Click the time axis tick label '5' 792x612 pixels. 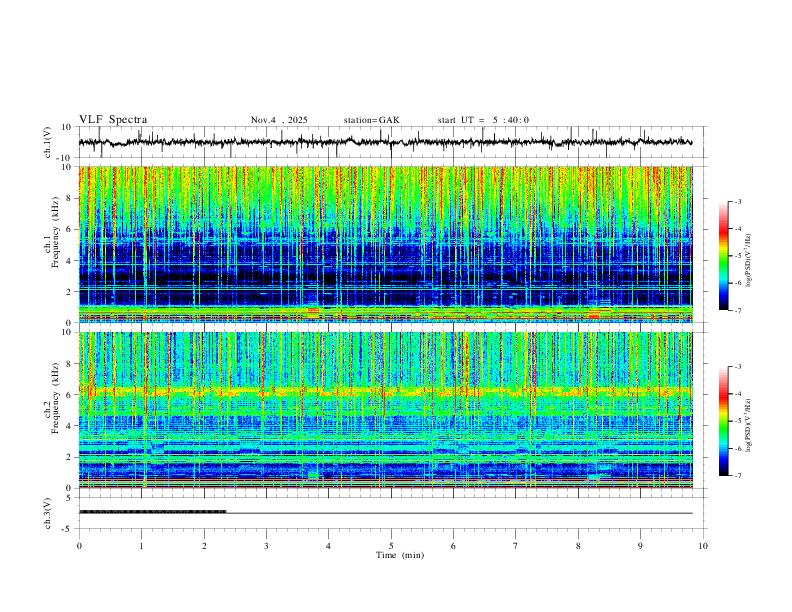pyautogui.click(x=391, y=546)
